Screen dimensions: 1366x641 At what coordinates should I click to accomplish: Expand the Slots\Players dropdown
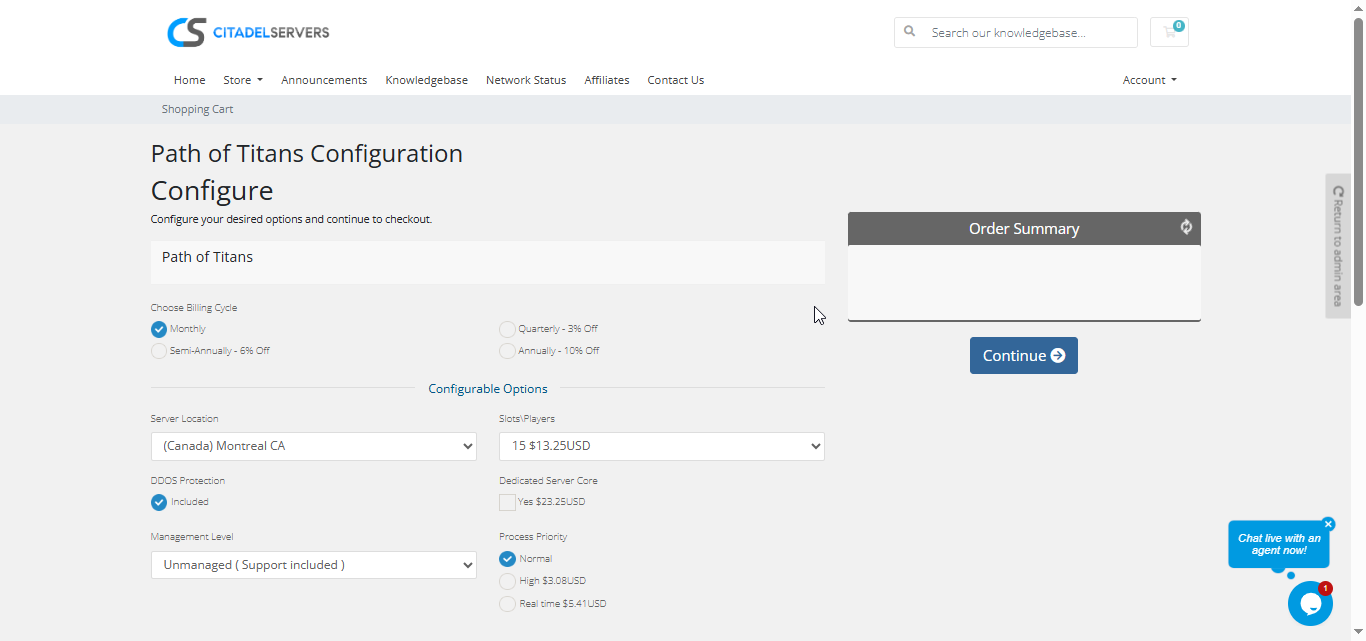661,446
